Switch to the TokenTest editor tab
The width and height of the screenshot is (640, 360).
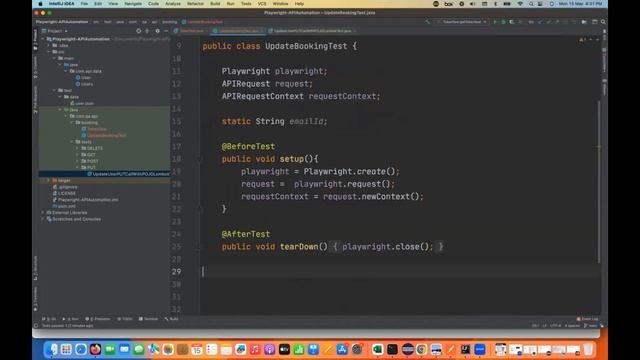click(191, 31)
